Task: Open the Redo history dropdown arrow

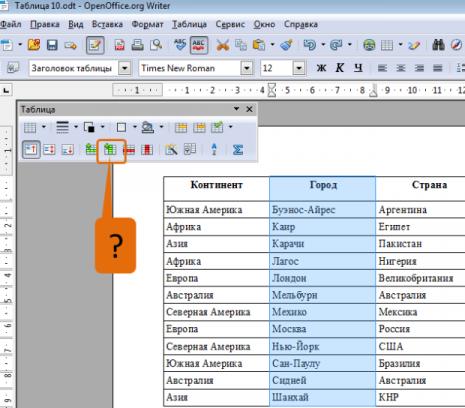Action: coord(350,44)
